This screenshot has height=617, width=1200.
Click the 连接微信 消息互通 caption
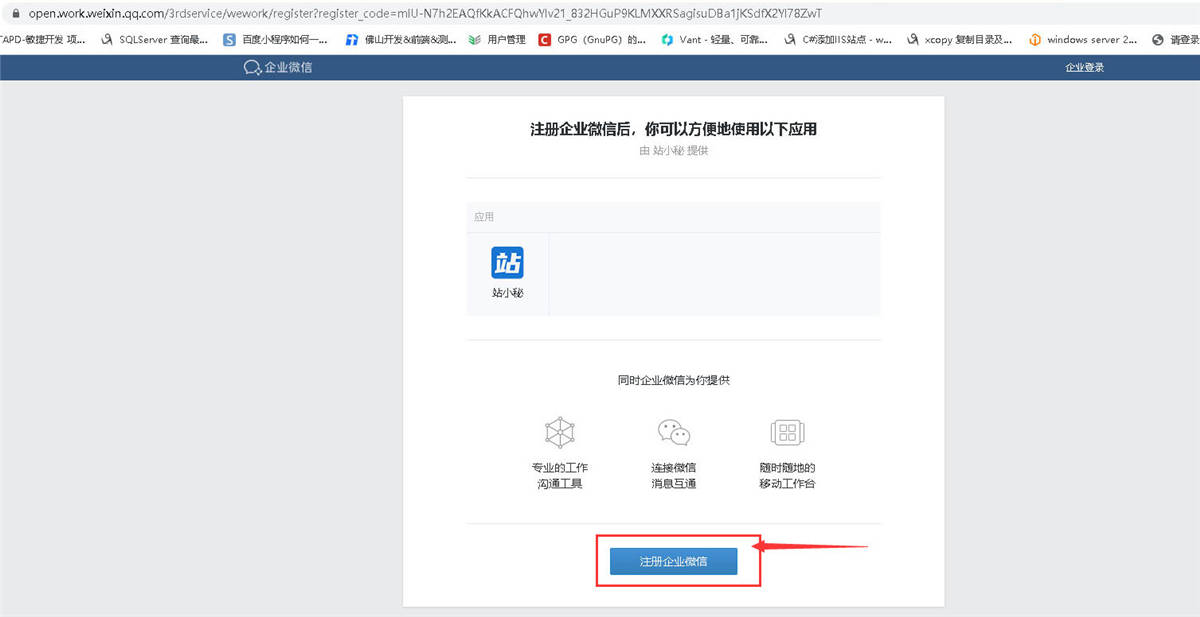[x=673, y=476]
